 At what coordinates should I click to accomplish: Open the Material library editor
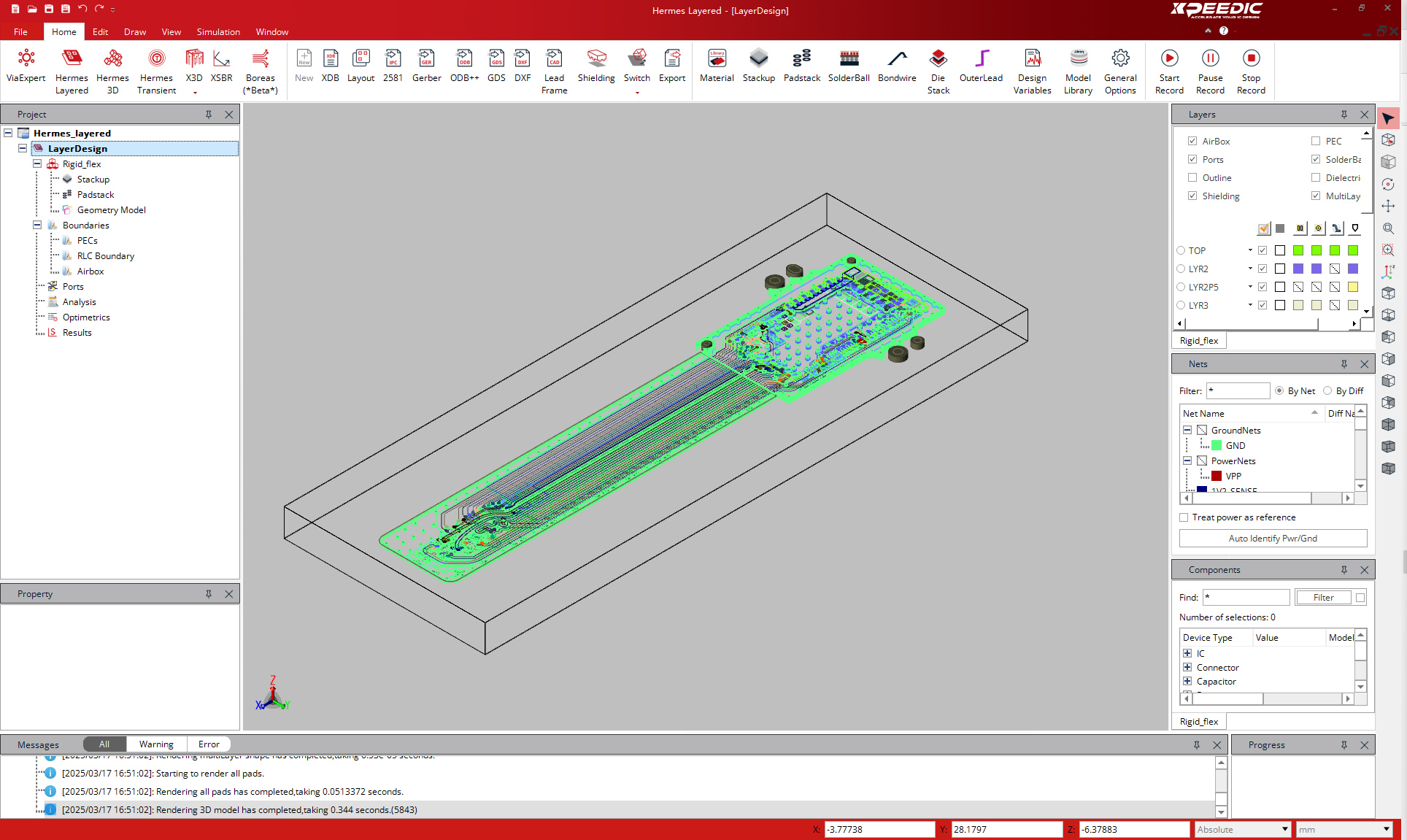click(x=717, y=66)
